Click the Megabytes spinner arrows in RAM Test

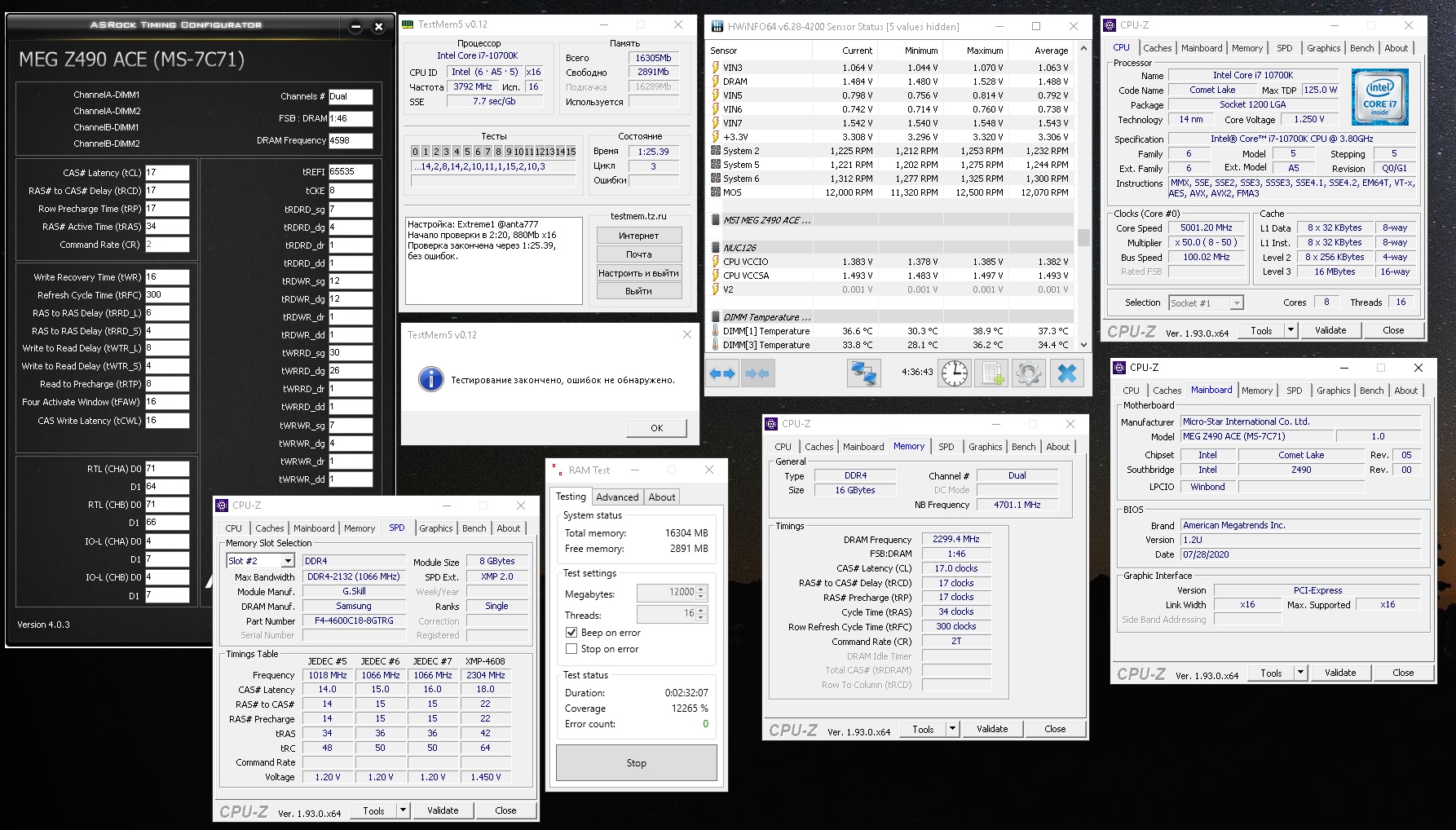702,593
